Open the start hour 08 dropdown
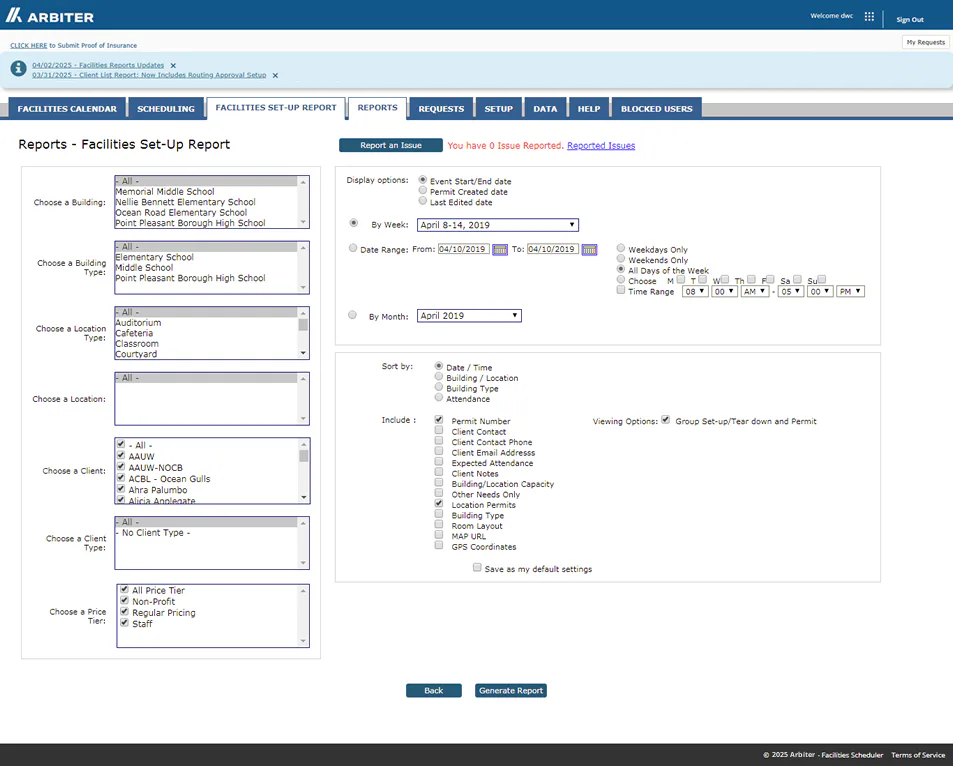Screen dimensions: 953x766 695,292
